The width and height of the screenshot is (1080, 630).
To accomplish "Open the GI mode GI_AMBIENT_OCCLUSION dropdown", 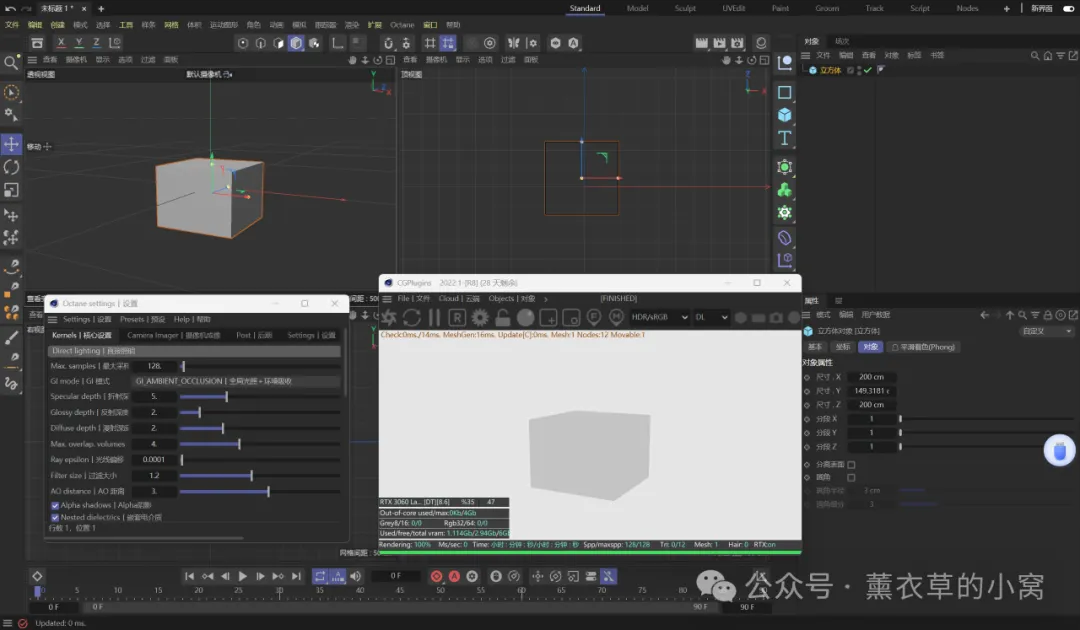I will click(236, 381).
